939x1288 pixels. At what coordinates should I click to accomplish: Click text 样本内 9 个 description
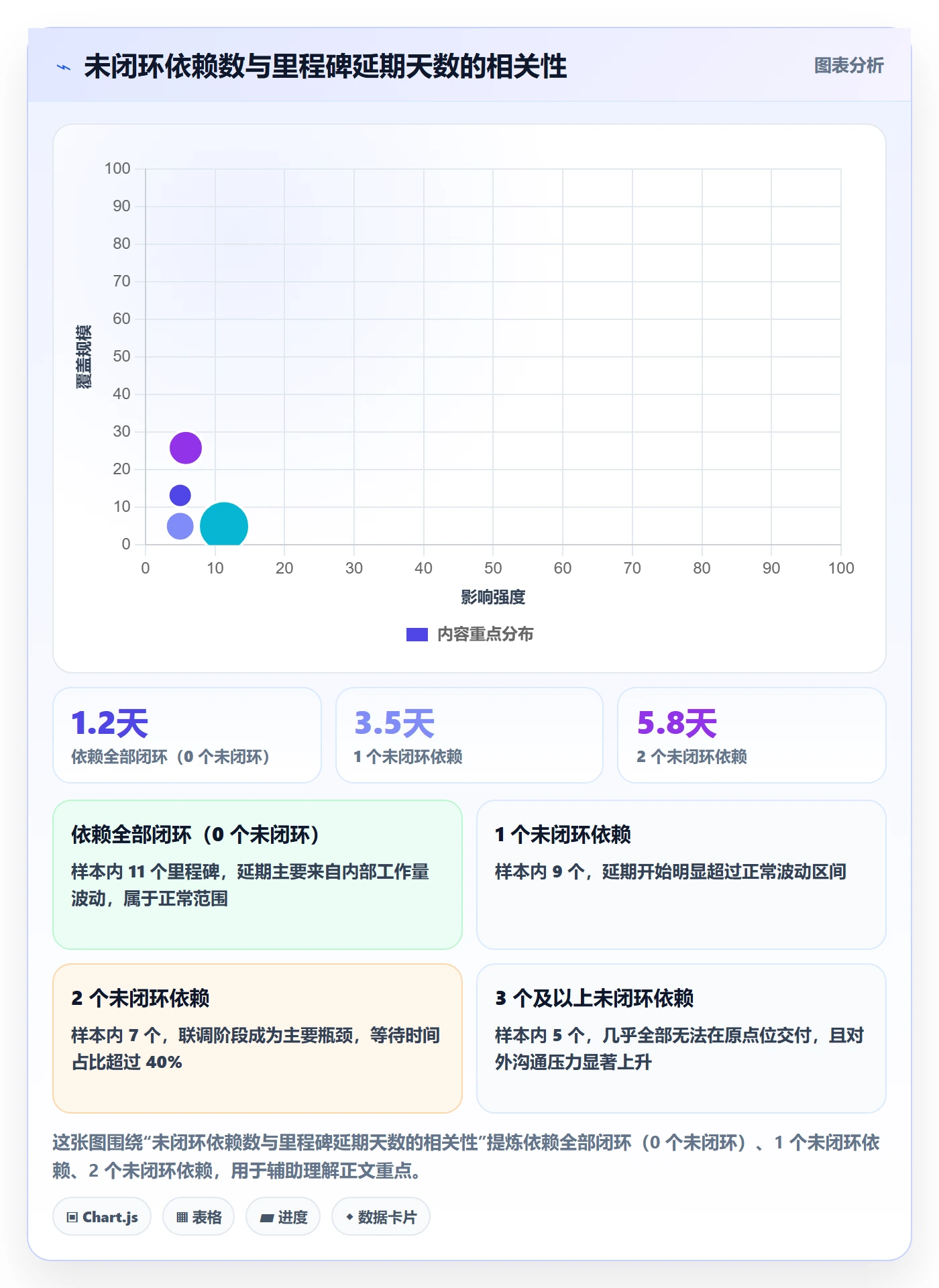coord(671,871)
